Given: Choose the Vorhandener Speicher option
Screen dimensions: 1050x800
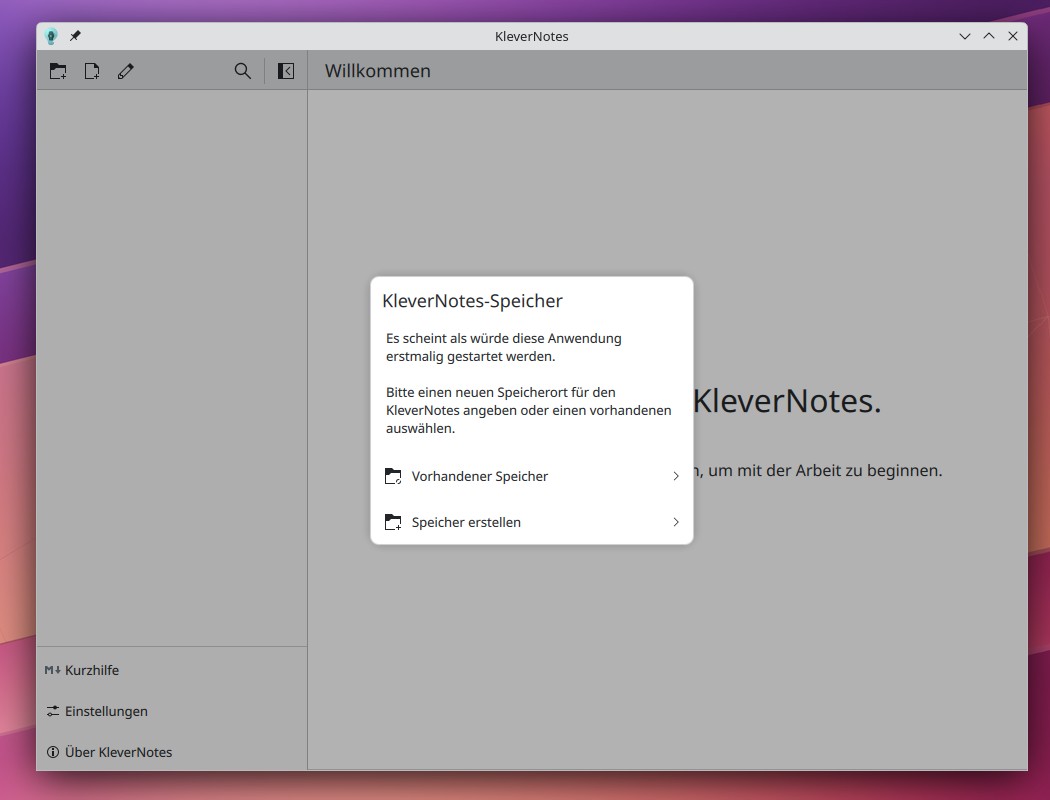Looking at the screenshot, I should point(480,476).
